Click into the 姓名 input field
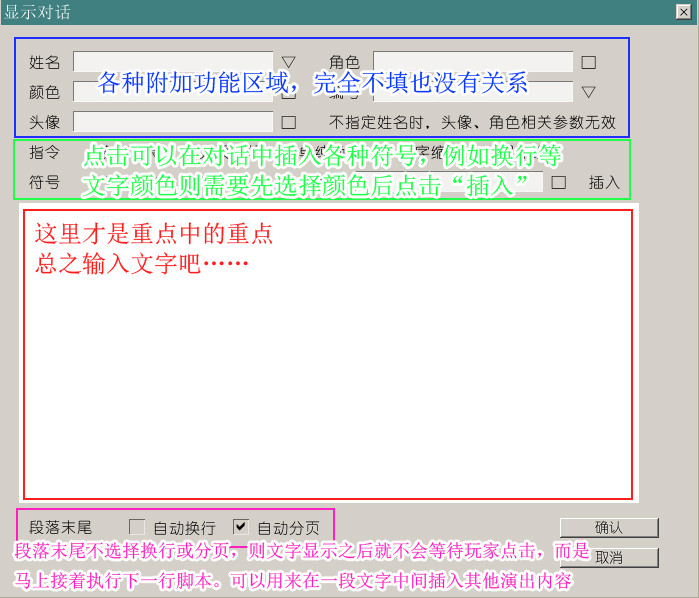This screenshot has height=598, width=699. tap(173, 62)
